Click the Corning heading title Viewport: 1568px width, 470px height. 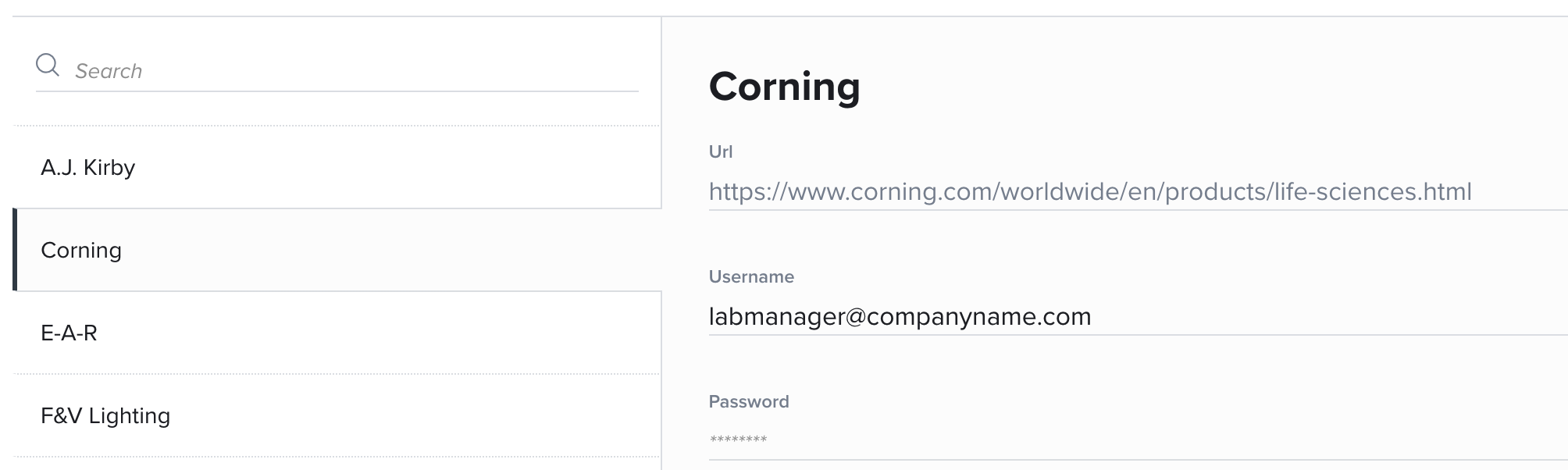[784, 86]
